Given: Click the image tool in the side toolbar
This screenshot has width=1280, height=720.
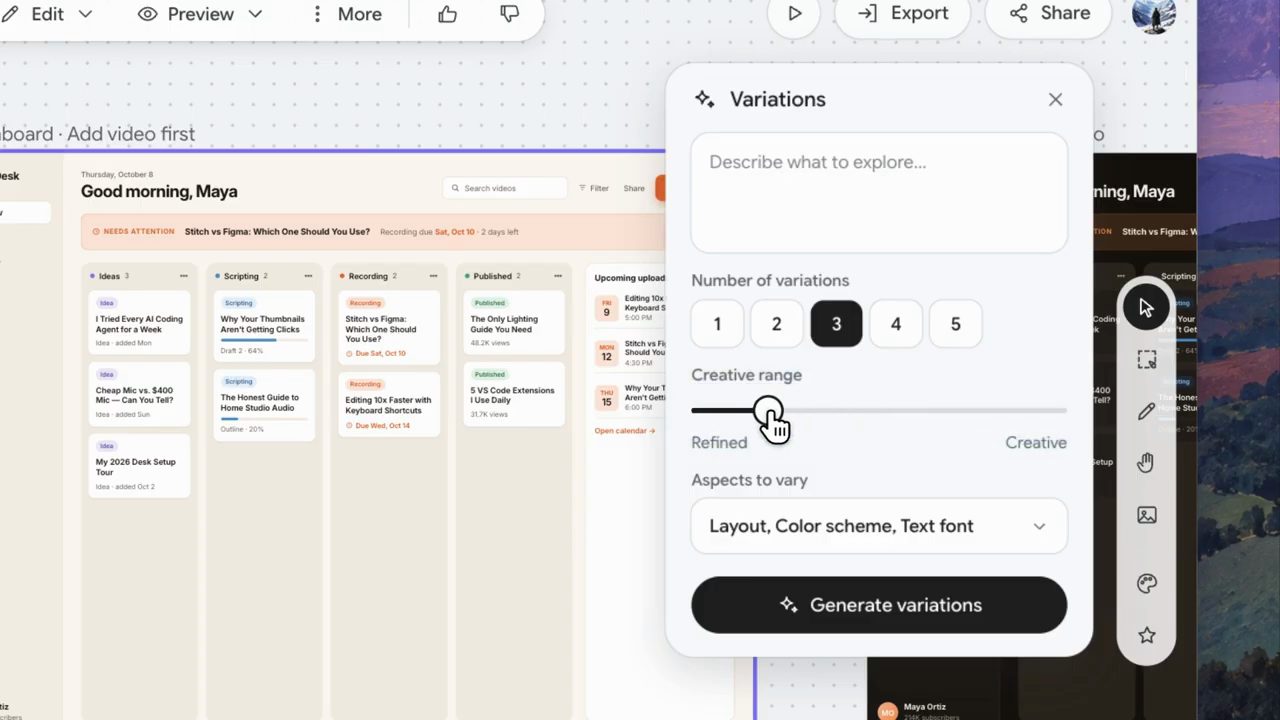Looking at the screenshot, I should coord(1146,515).
